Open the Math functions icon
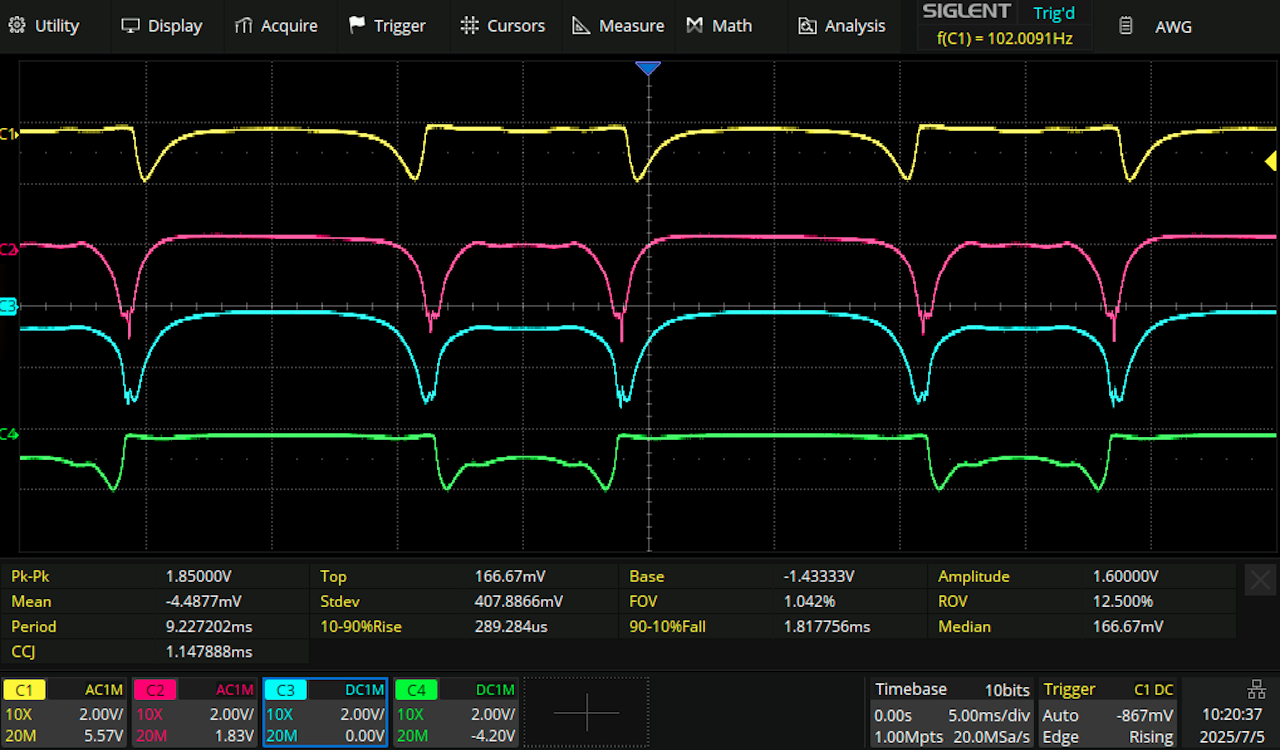The width and height of the screenshot is (1280, 750). [695, 26]
